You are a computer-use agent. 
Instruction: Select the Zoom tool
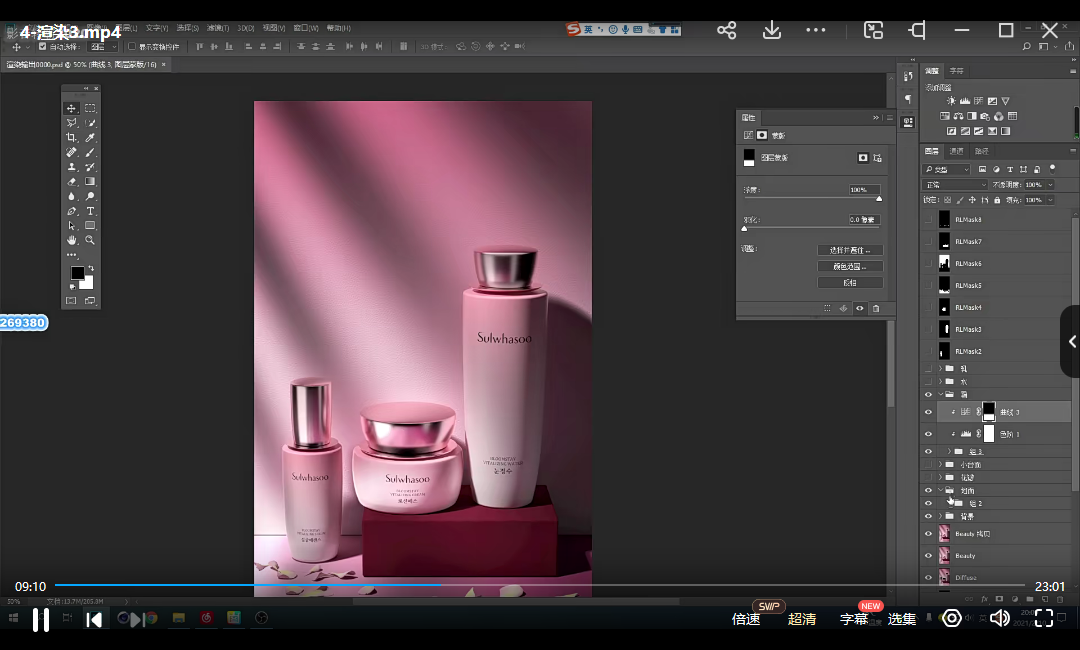click(x=90, y=240)
